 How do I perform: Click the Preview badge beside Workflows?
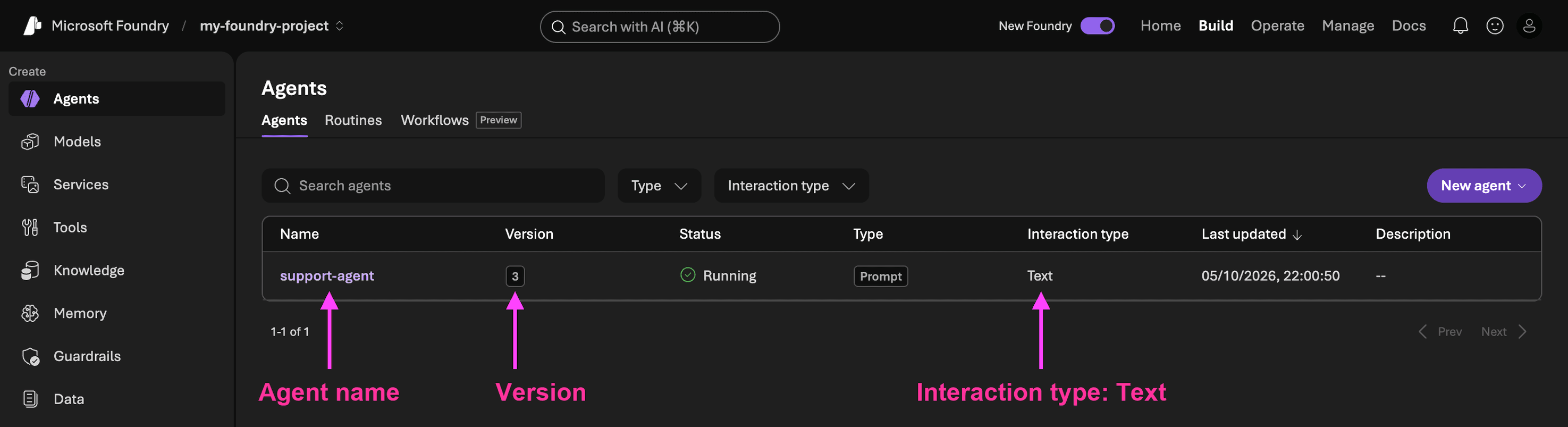click(x=498, y=120)
